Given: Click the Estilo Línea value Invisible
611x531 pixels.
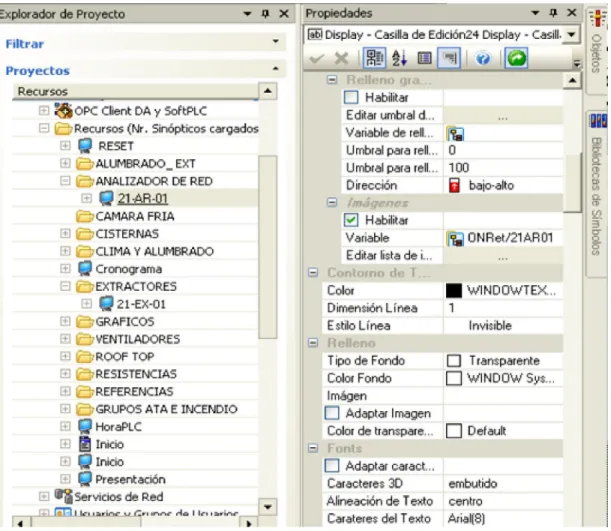Looking at the screenshot, I should click(490, 326).
